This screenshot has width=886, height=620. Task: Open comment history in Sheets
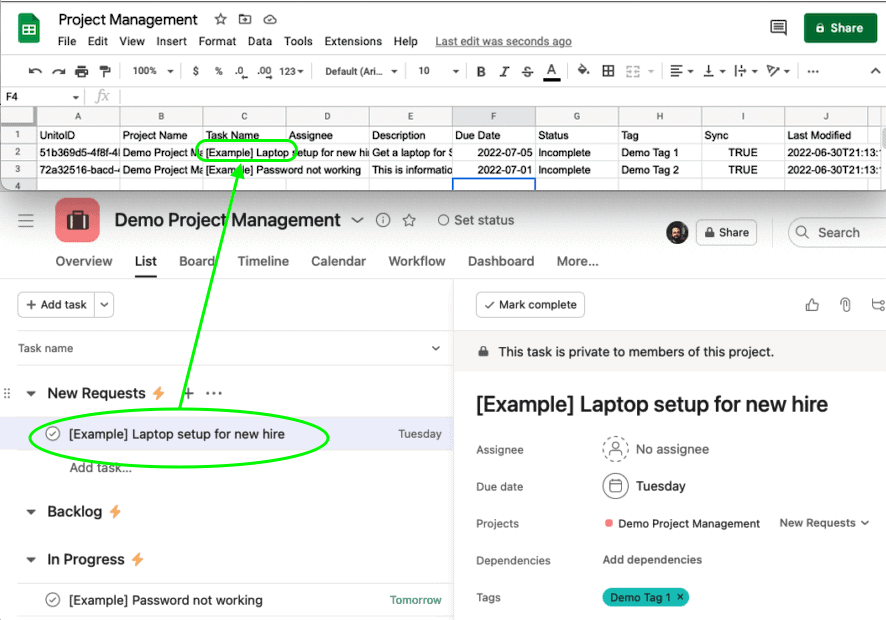click(778, 27)
